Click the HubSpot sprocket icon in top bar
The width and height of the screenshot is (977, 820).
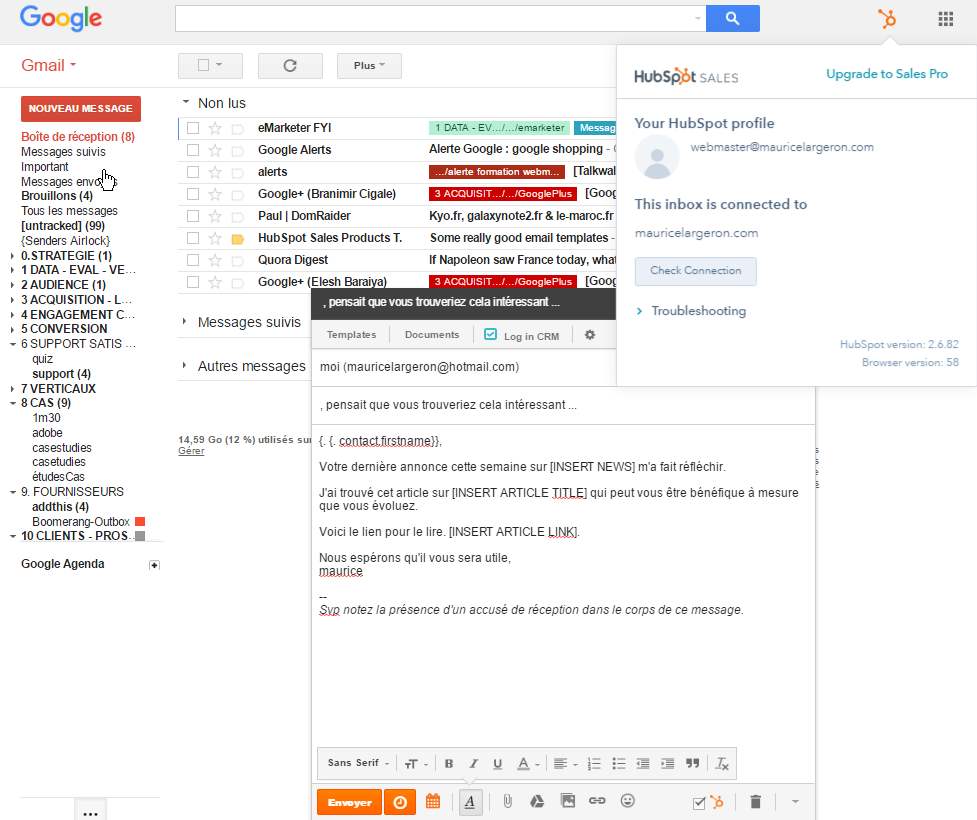(887, 19)
